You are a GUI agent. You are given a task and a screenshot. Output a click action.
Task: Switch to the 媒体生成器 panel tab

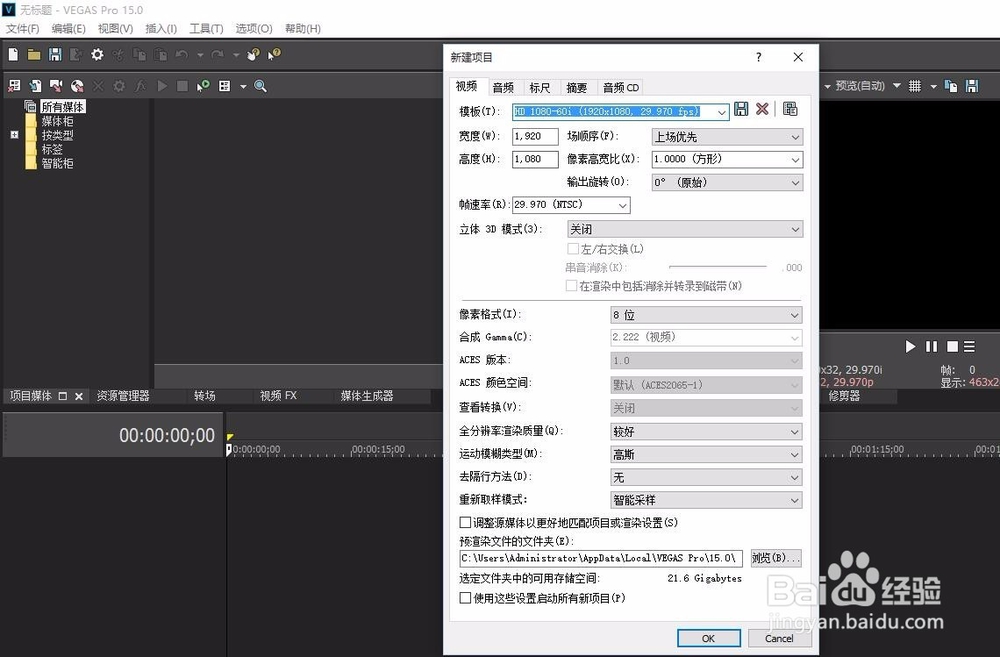tap(367, 396)
